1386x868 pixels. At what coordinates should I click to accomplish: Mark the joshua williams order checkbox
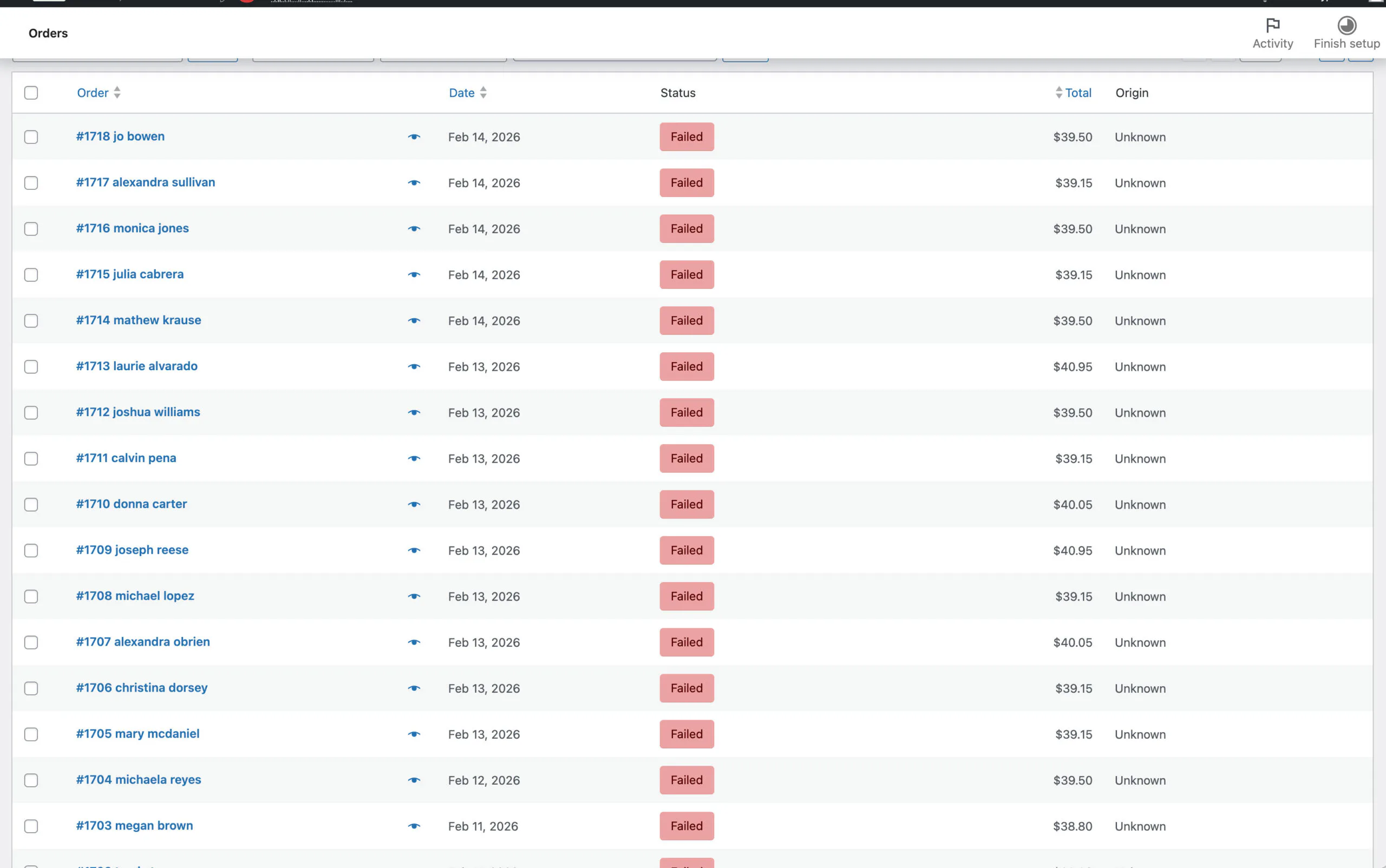point(31,413)
